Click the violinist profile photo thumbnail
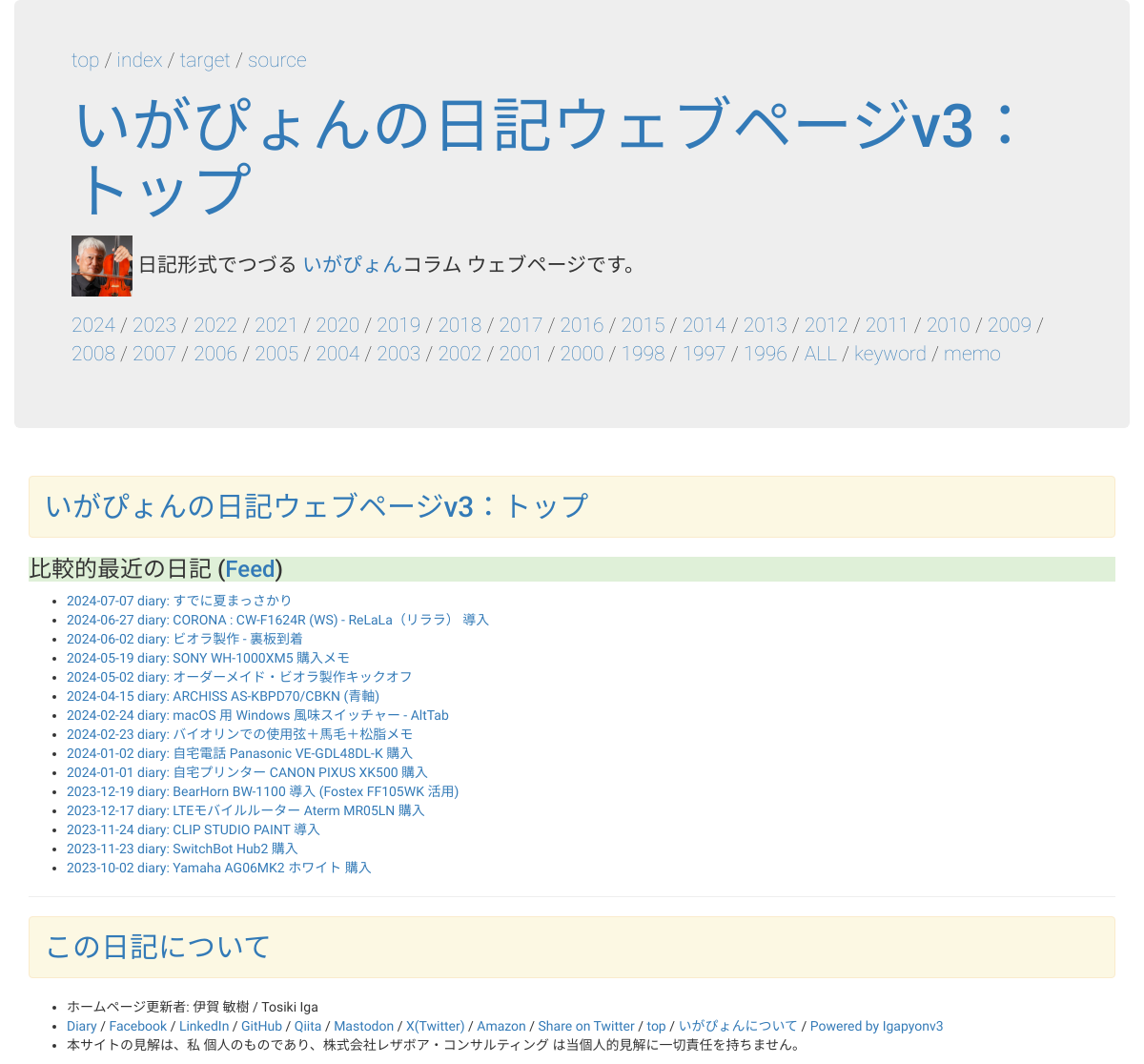 tap(101, 266)
